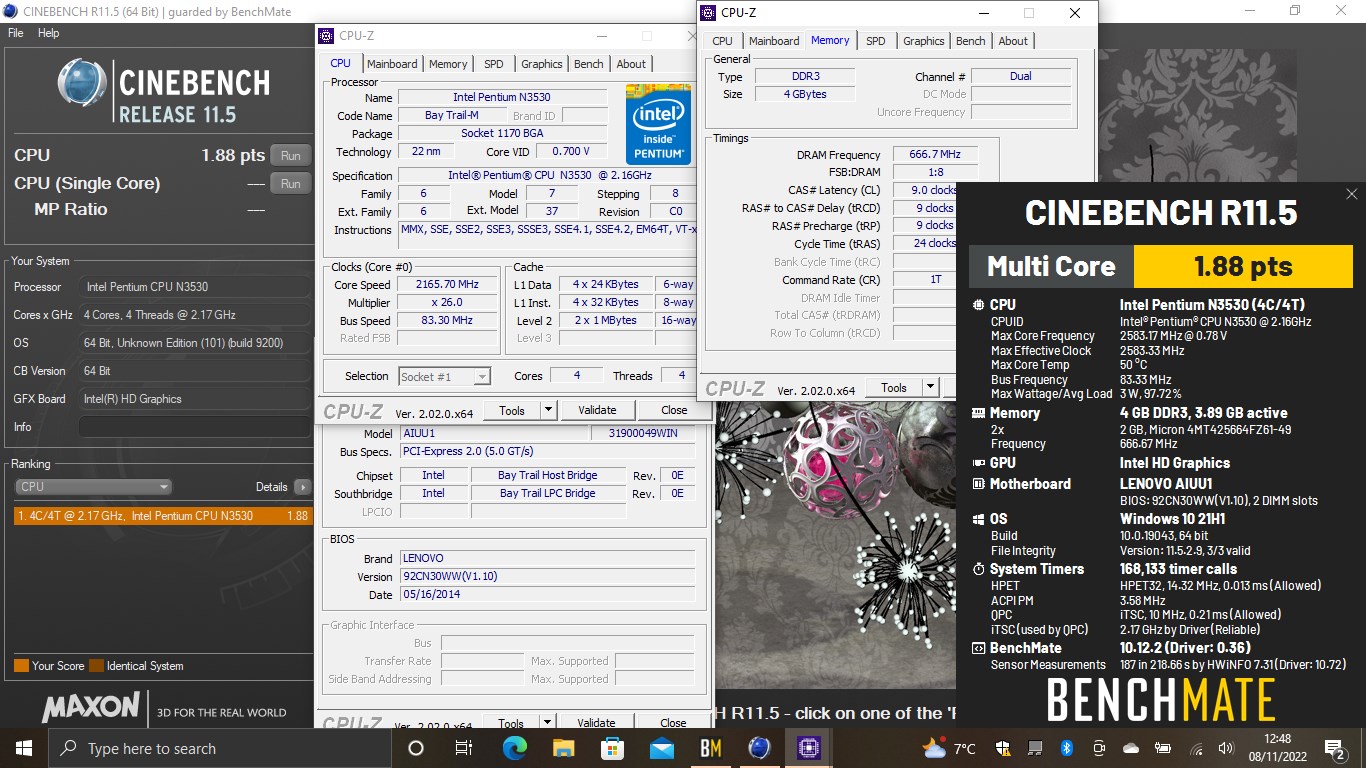
Task: Open the Ranking CPU dropdown in Cinebench
Action: click(94, 487)
